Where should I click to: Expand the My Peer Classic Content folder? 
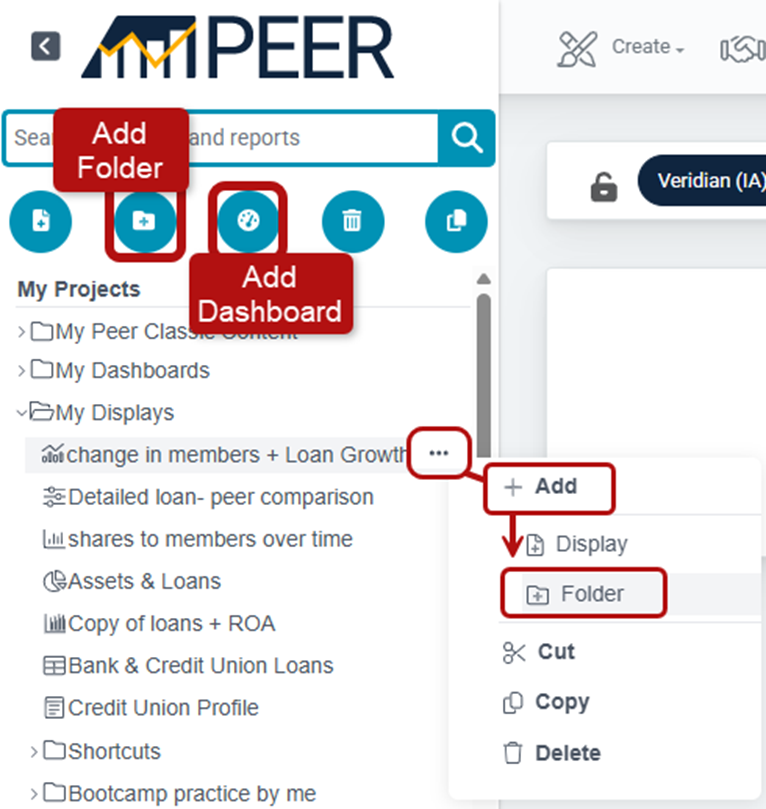tap(22, 332)
